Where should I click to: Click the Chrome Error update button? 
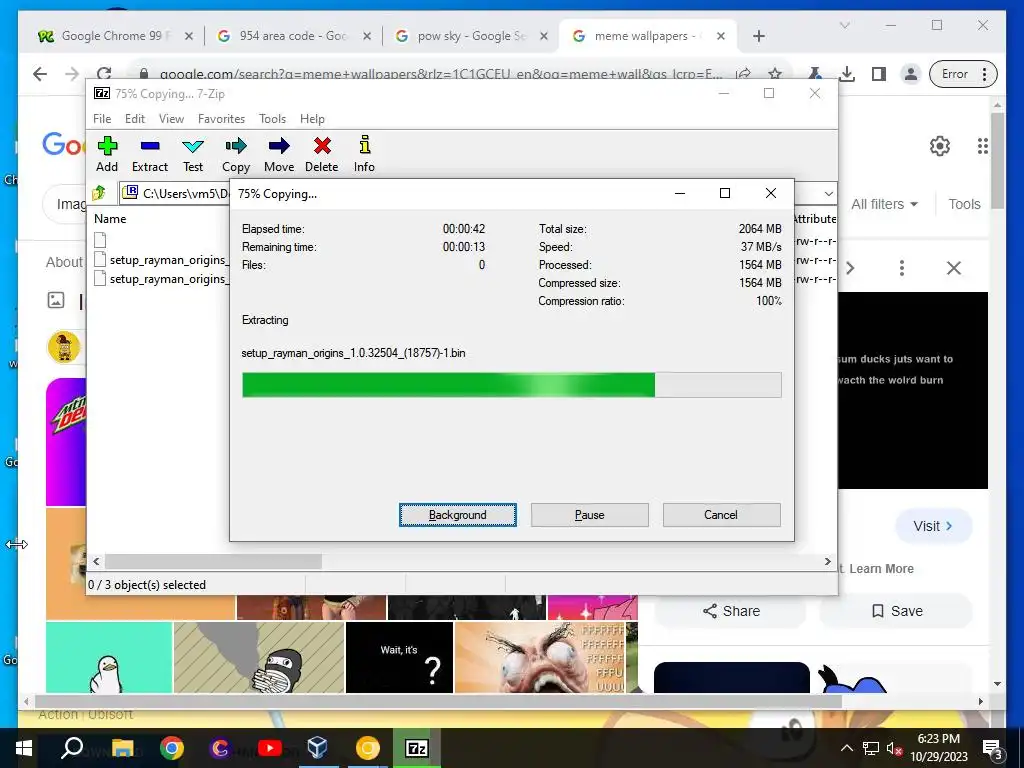tap(964, 74)
